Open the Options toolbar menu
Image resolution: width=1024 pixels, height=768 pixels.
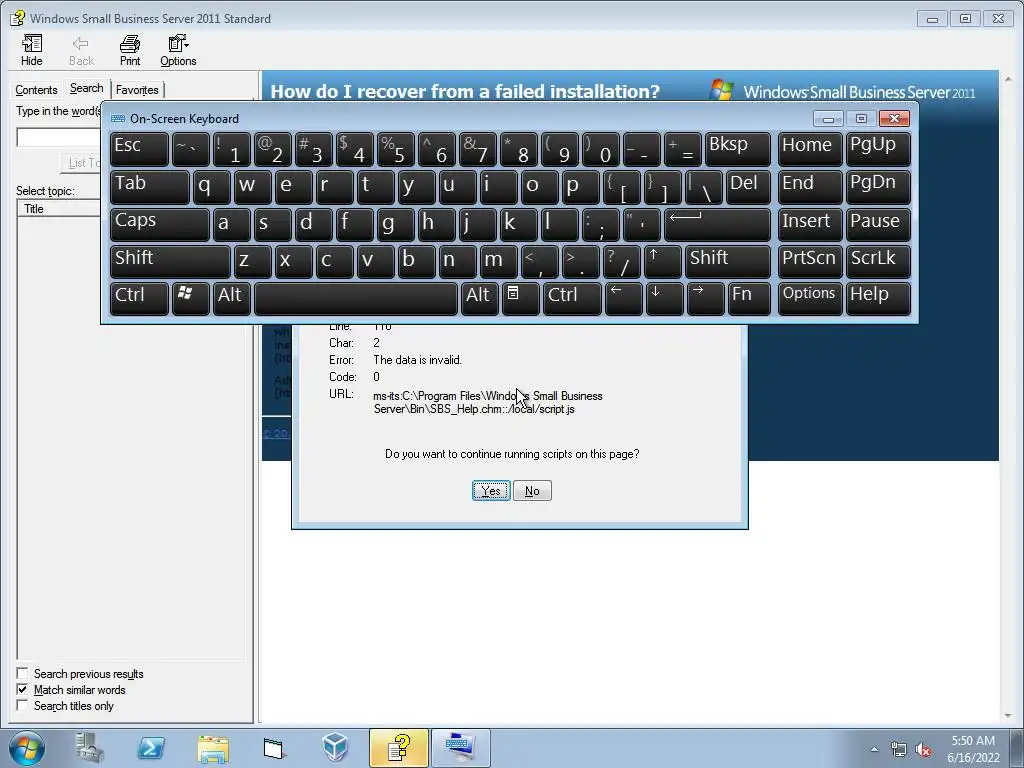[x=178, y=50]
